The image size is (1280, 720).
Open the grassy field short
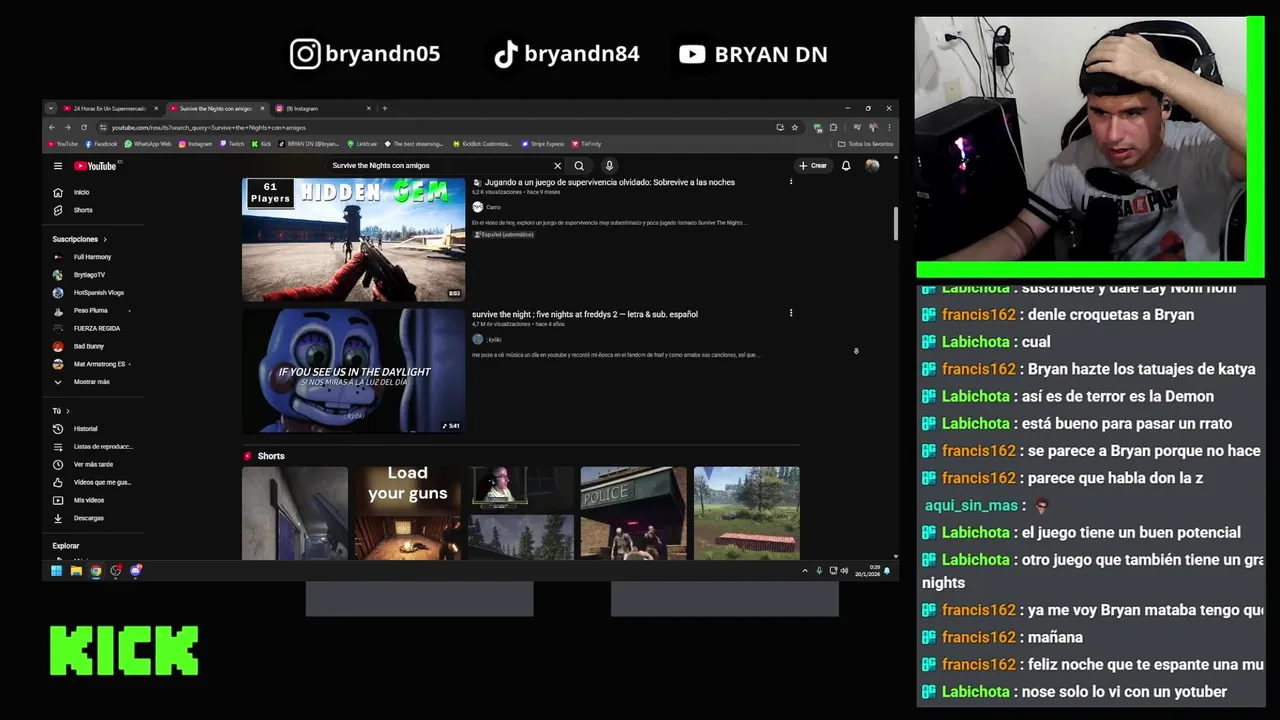coord(747,512)
